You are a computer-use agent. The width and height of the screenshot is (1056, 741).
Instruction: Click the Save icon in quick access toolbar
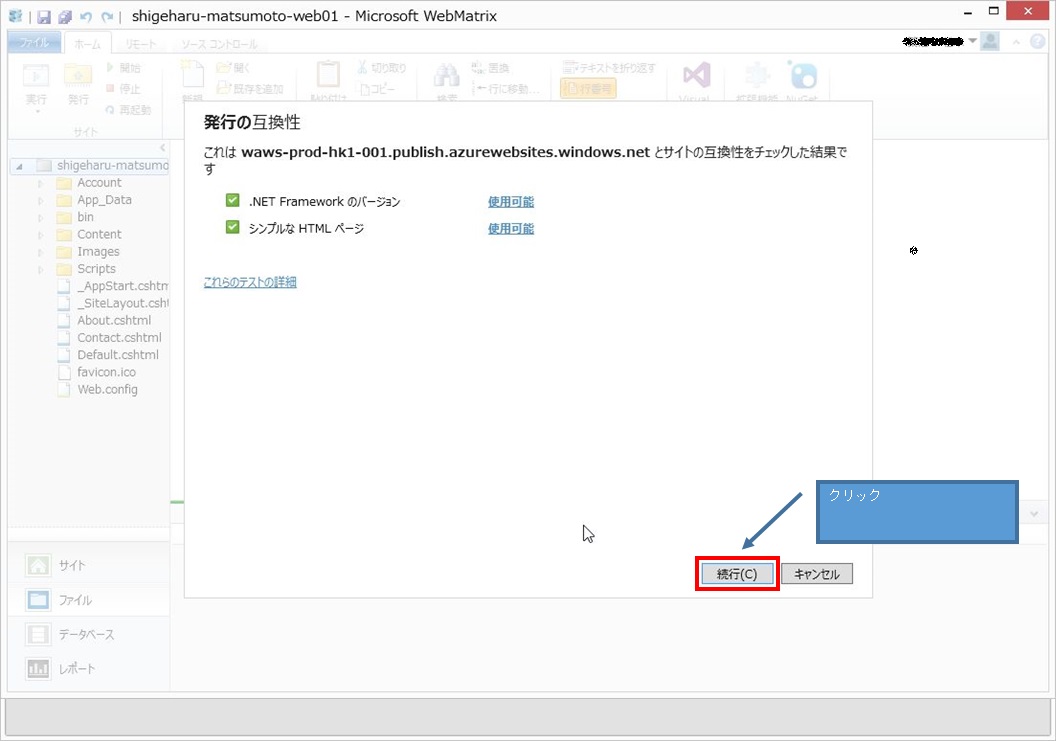44,17
